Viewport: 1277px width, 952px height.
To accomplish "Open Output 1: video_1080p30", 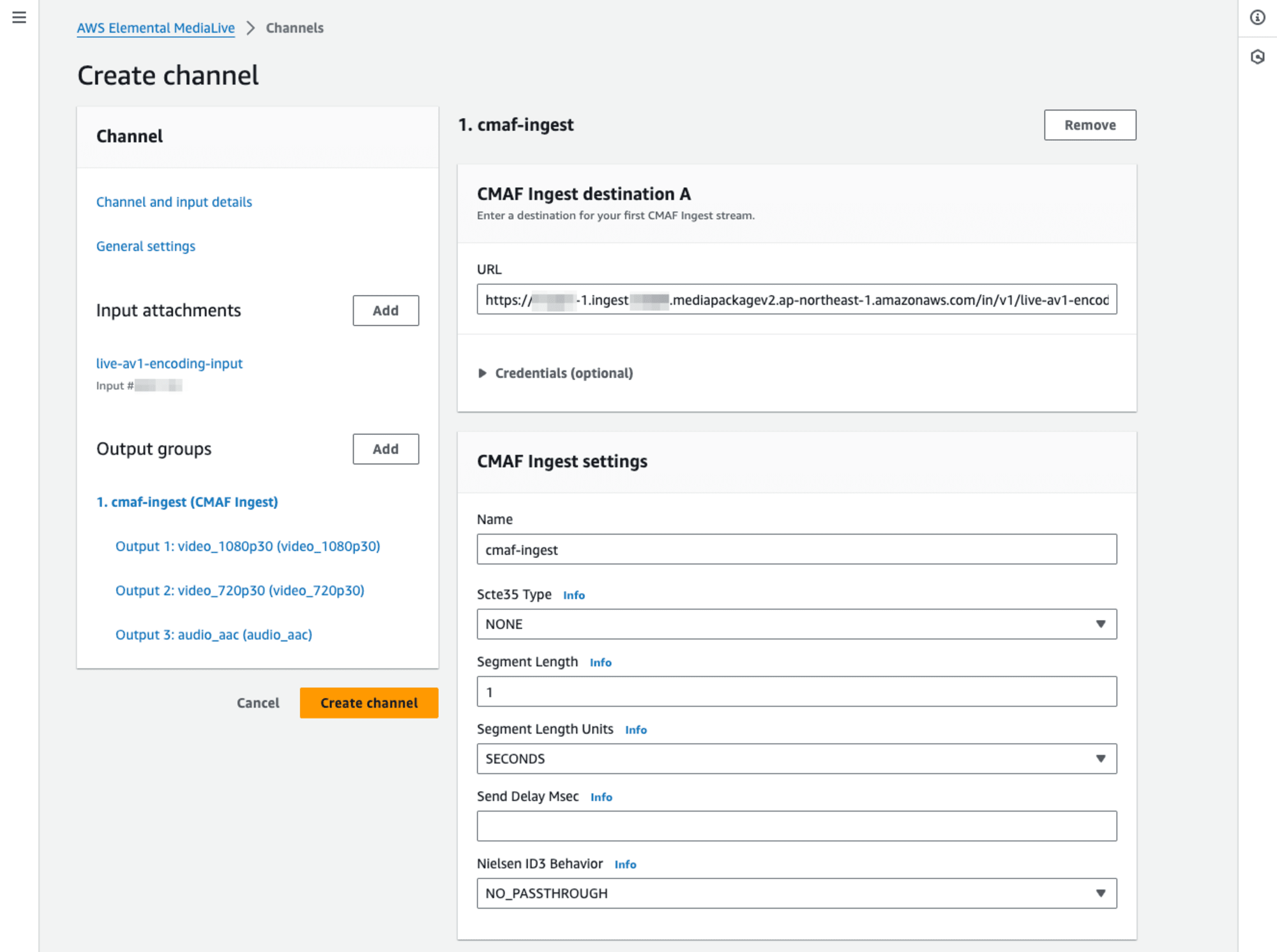I will (x=248, y=546).
